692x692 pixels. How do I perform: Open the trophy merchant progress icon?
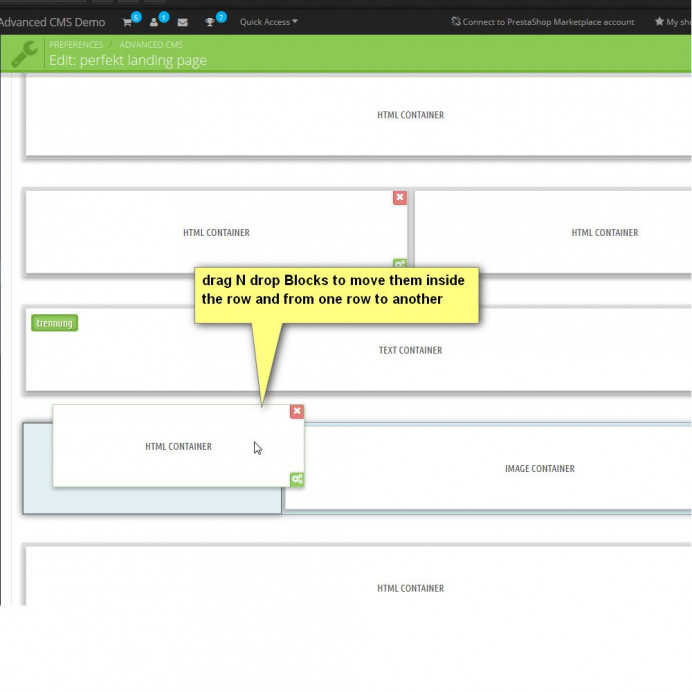coord(210,22)
